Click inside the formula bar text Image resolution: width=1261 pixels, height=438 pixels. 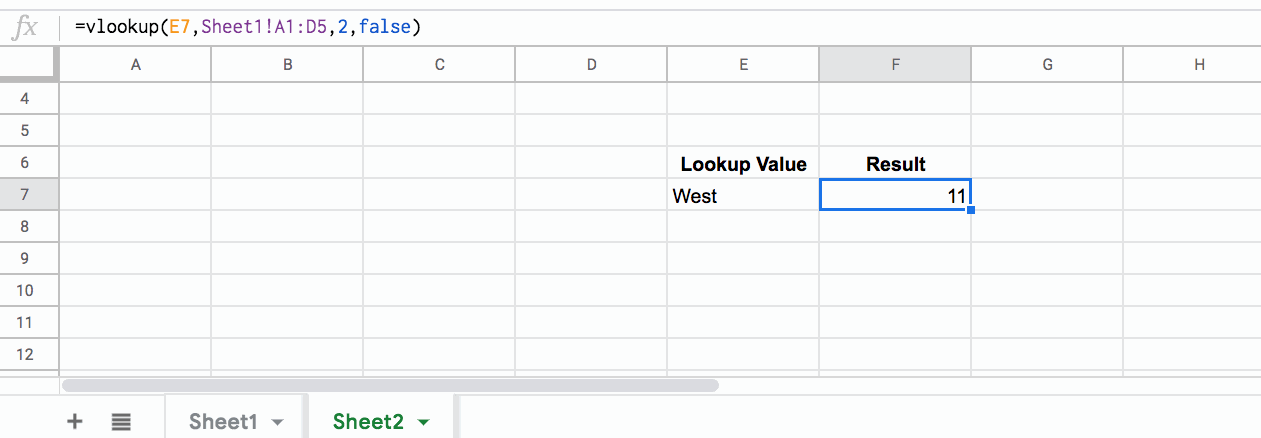[248, 27]
